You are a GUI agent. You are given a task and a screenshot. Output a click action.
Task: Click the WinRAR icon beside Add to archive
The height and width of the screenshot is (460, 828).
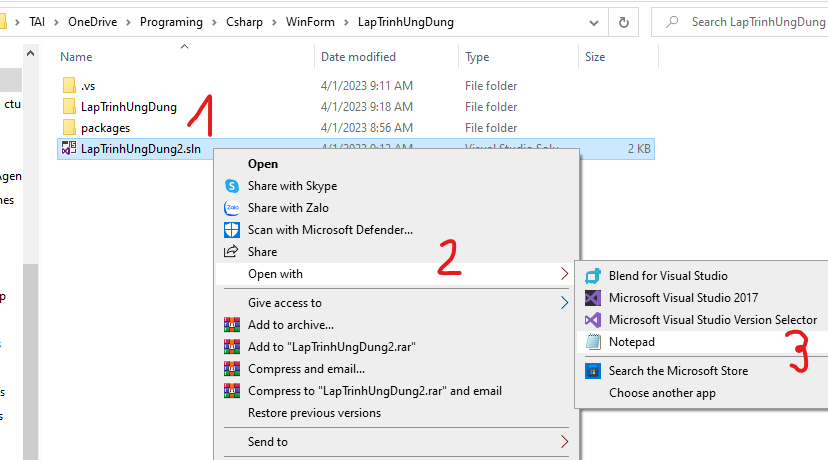click(232, 325)
